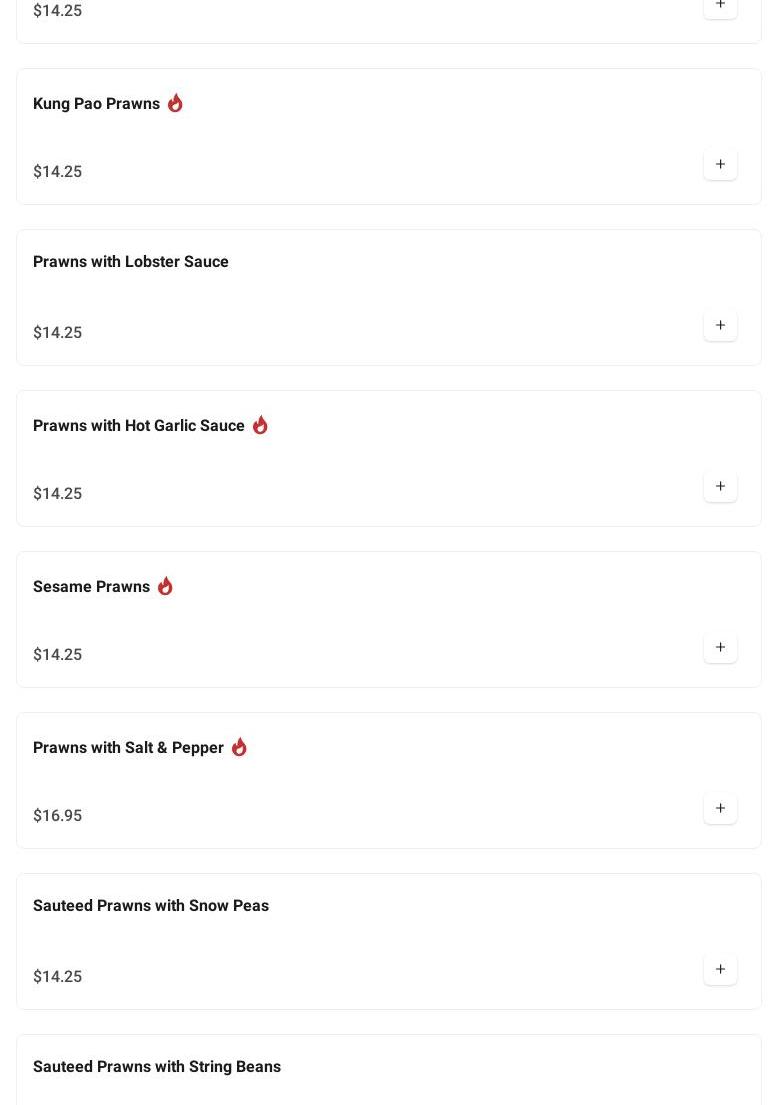Click spicy flame icon beside Sesame Prawns
This screenshot has height=1105, width=778.
165,586
